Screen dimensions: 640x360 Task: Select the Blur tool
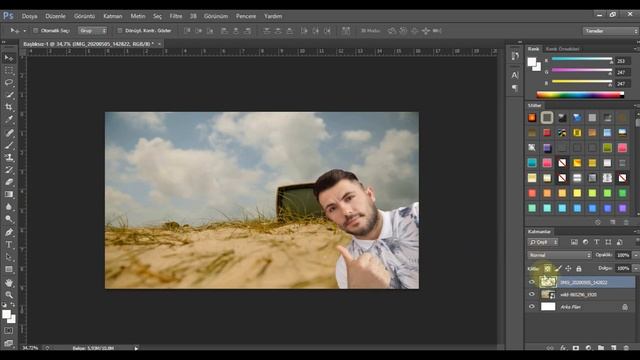tap(9, 207)
